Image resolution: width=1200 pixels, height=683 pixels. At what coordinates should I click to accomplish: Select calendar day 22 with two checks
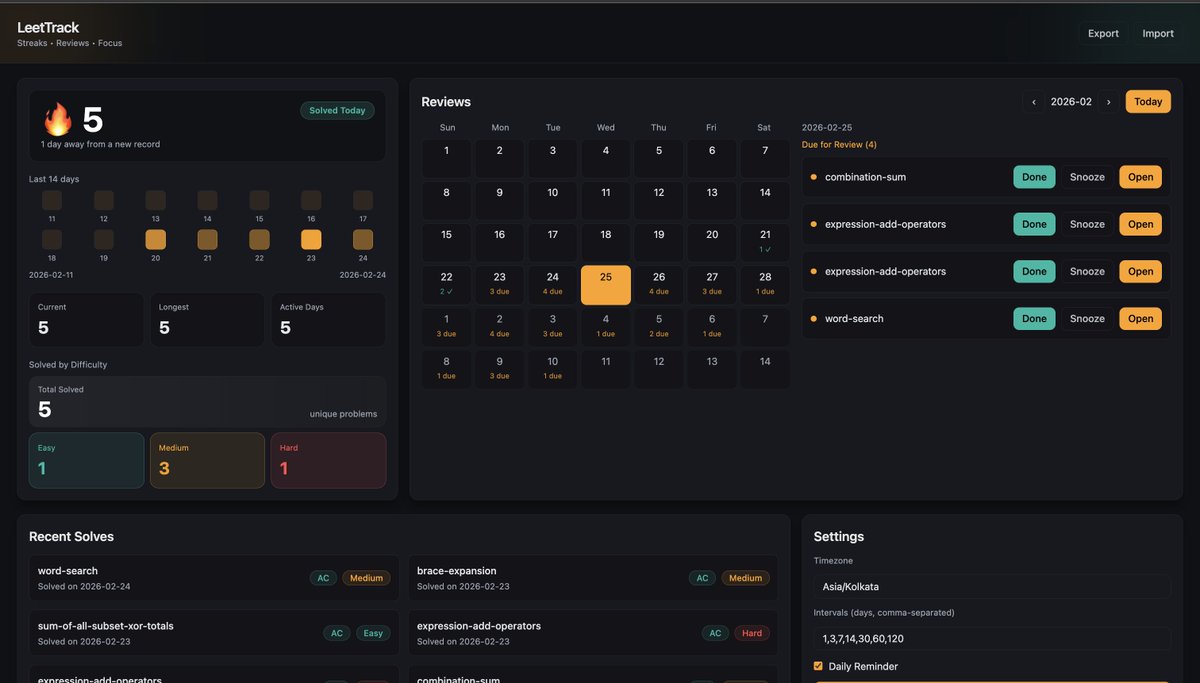pyautogui.click(x=446, y=285)
